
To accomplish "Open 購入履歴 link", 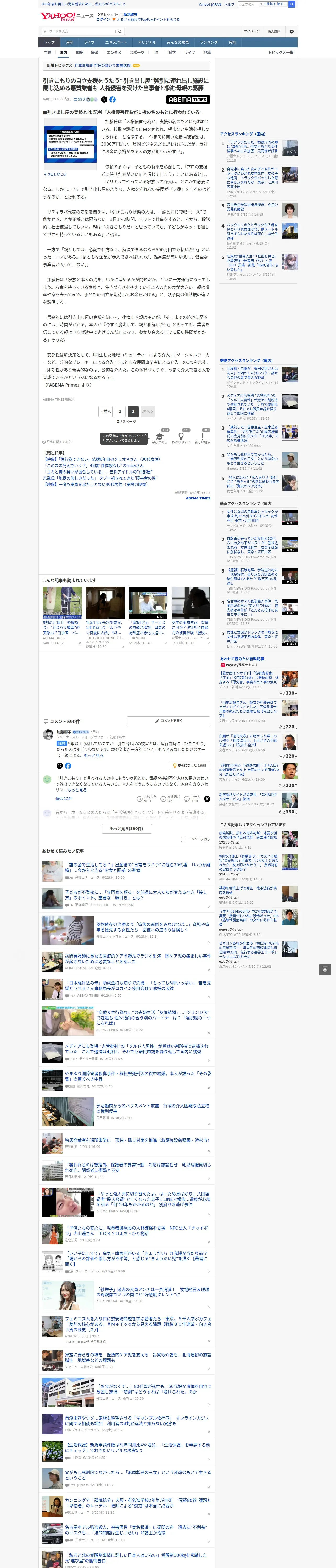I will click(274, 31).
